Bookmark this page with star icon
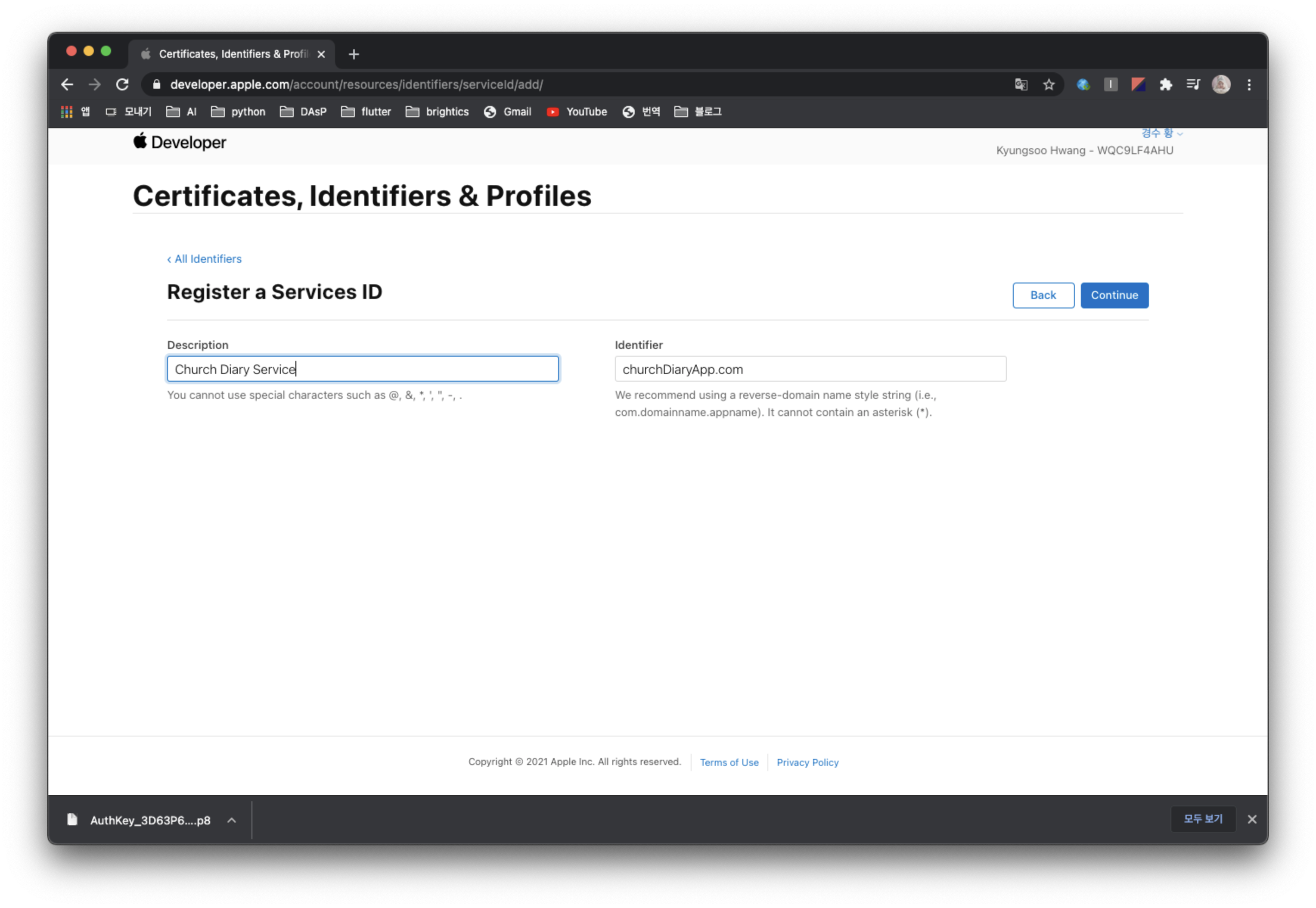The width and height of the screenshot is (1316, 908). click(x=1049, y=85)
